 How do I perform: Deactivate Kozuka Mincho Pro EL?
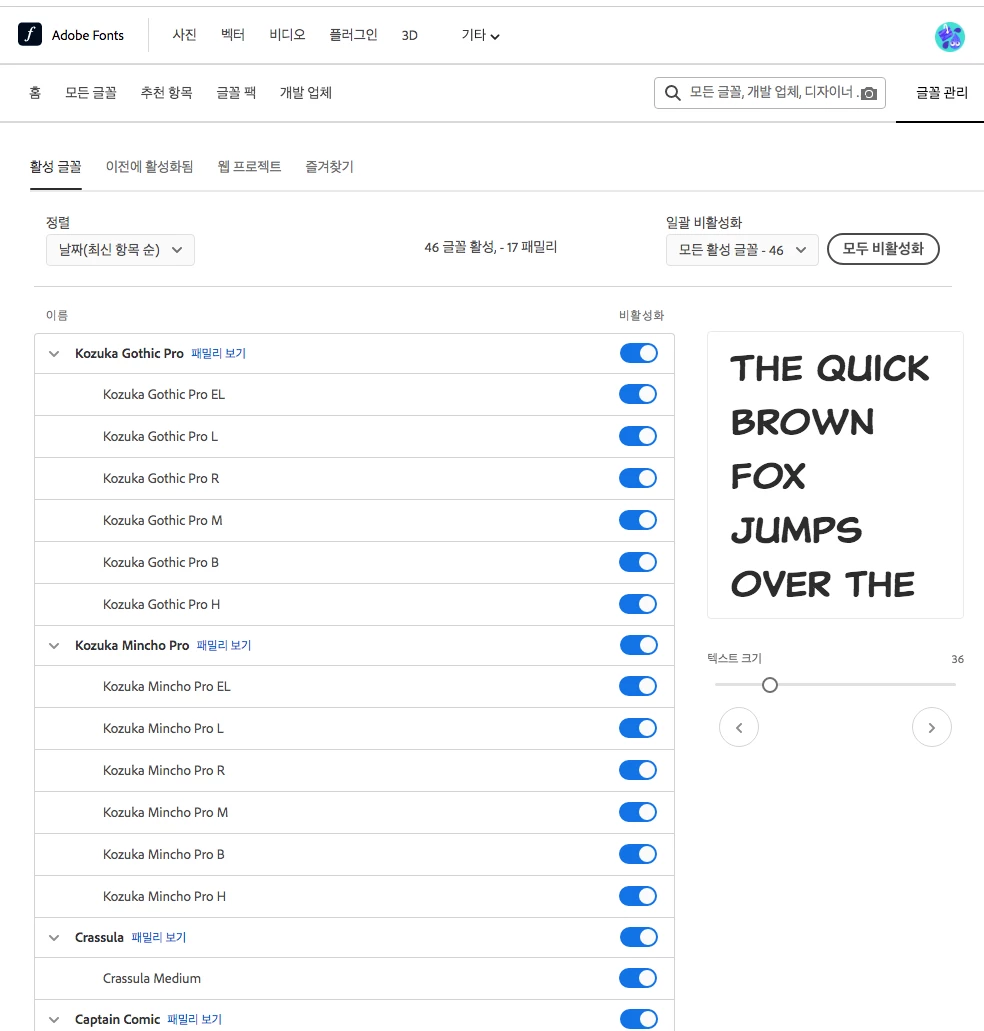coord(638,686)
